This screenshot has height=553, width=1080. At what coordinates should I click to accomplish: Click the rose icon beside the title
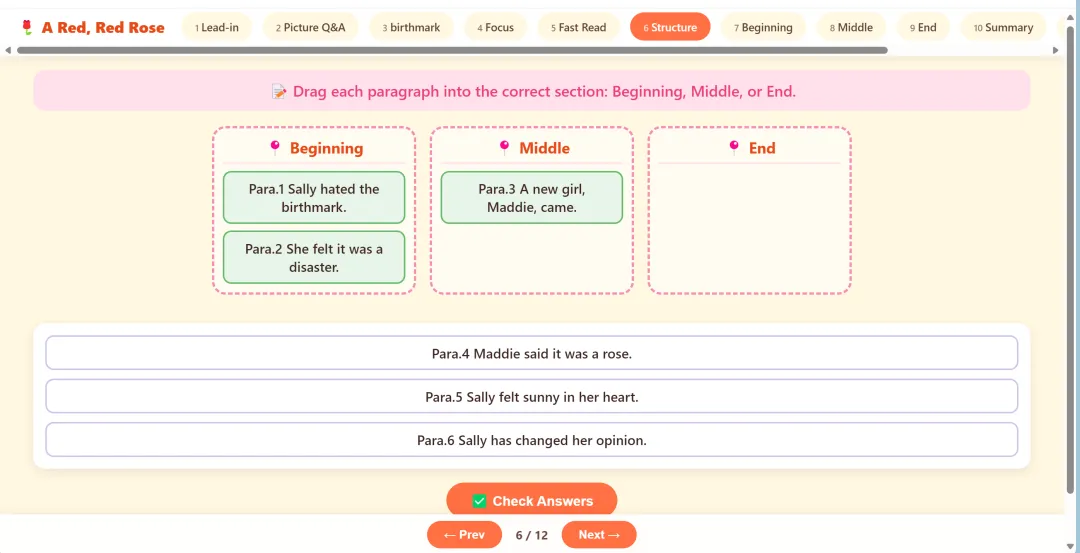coord(27,28)
